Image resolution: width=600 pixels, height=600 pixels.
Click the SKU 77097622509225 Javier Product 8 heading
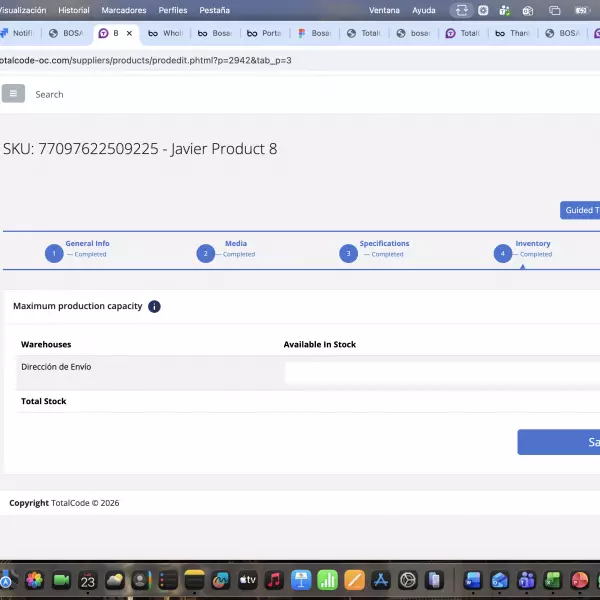(140, 149)
